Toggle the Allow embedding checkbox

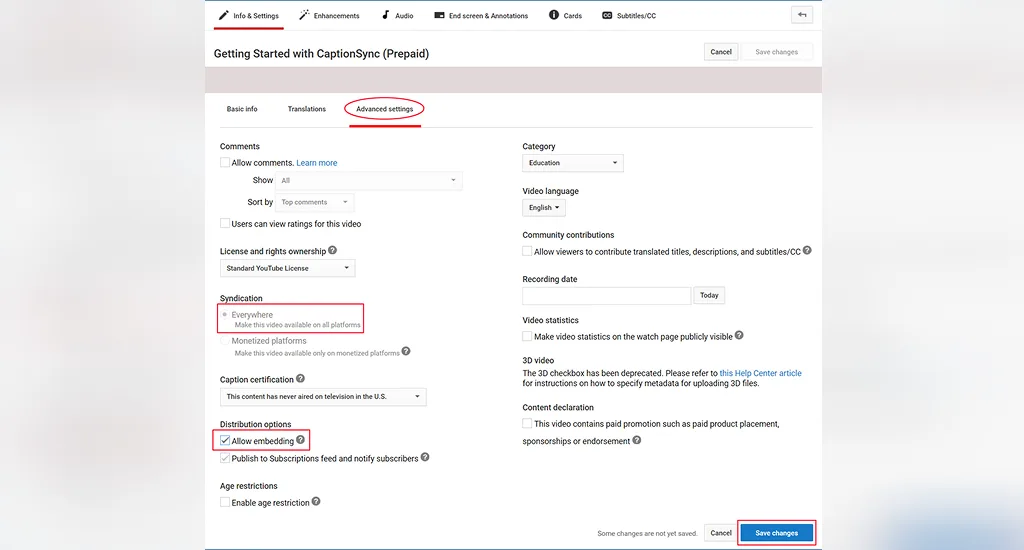pos(225,440)
